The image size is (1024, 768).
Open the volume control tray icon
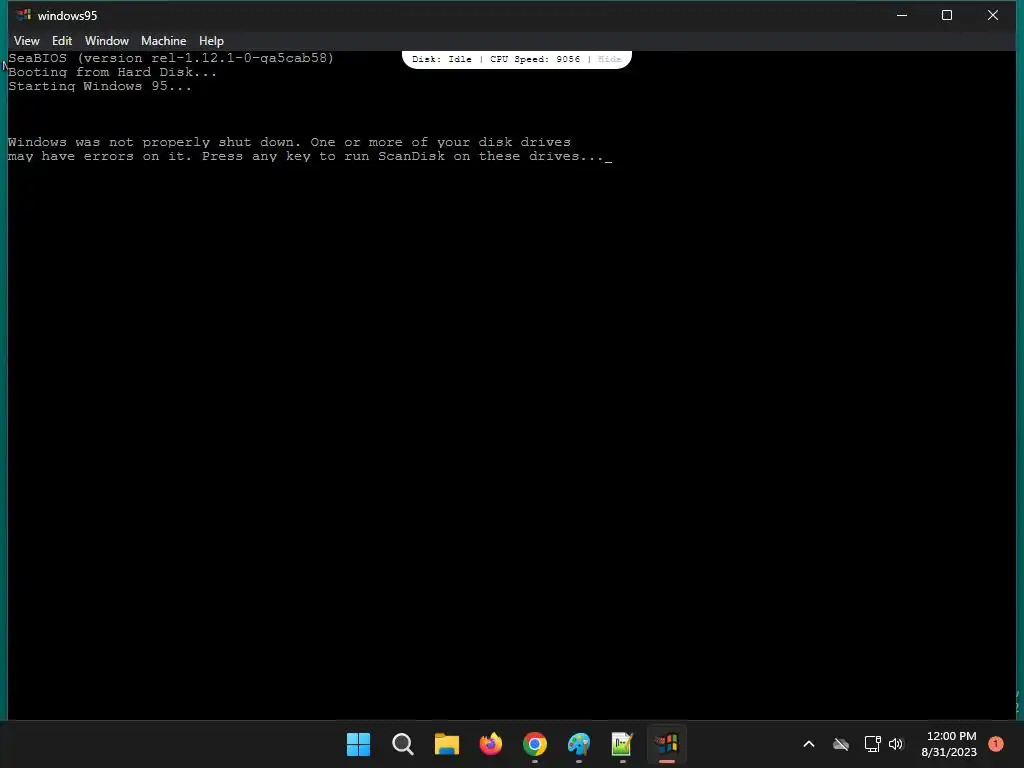click(895, 744)
